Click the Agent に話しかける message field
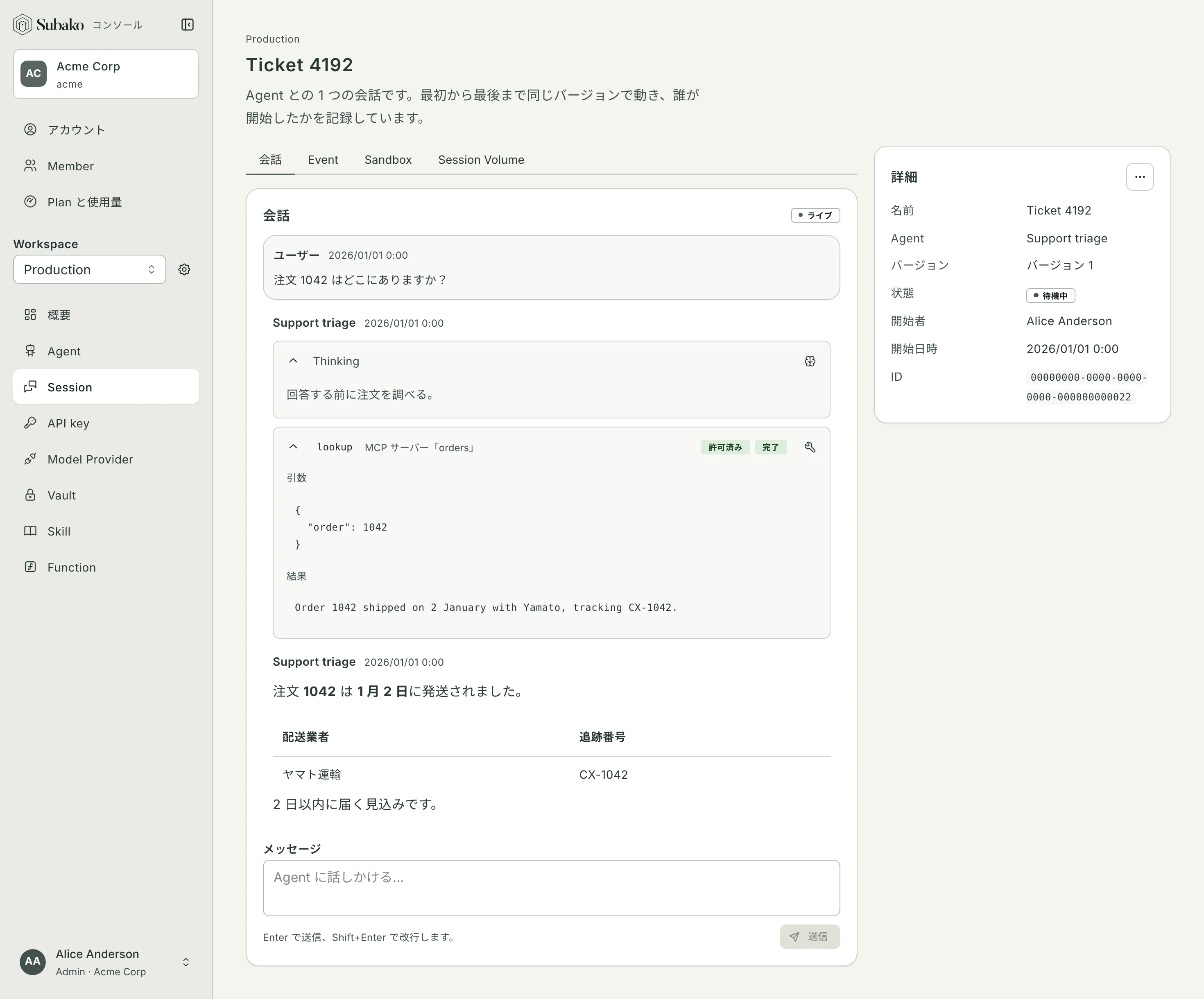Screen dimensions: 1204x999 552,888
